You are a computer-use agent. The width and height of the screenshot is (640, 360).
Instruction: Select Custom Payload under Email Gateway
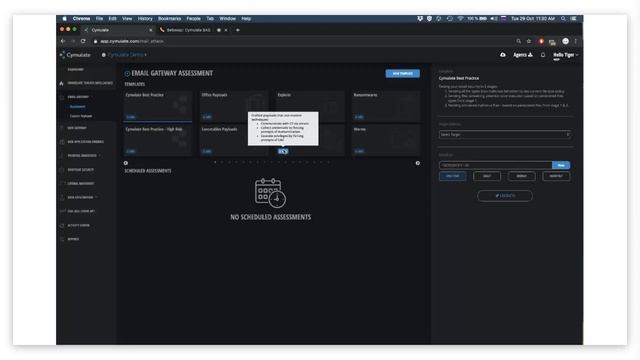click(x=81, y=116)
